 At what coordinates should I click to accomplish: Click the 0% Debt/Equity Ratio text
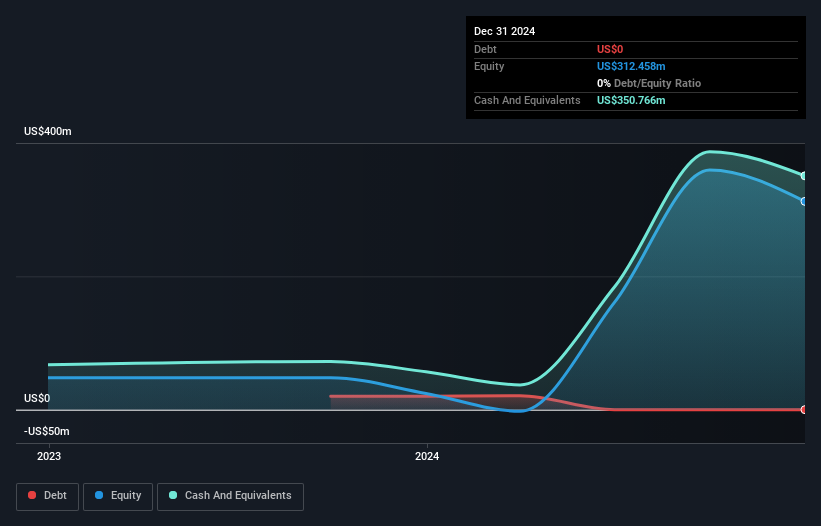point(649,83)
